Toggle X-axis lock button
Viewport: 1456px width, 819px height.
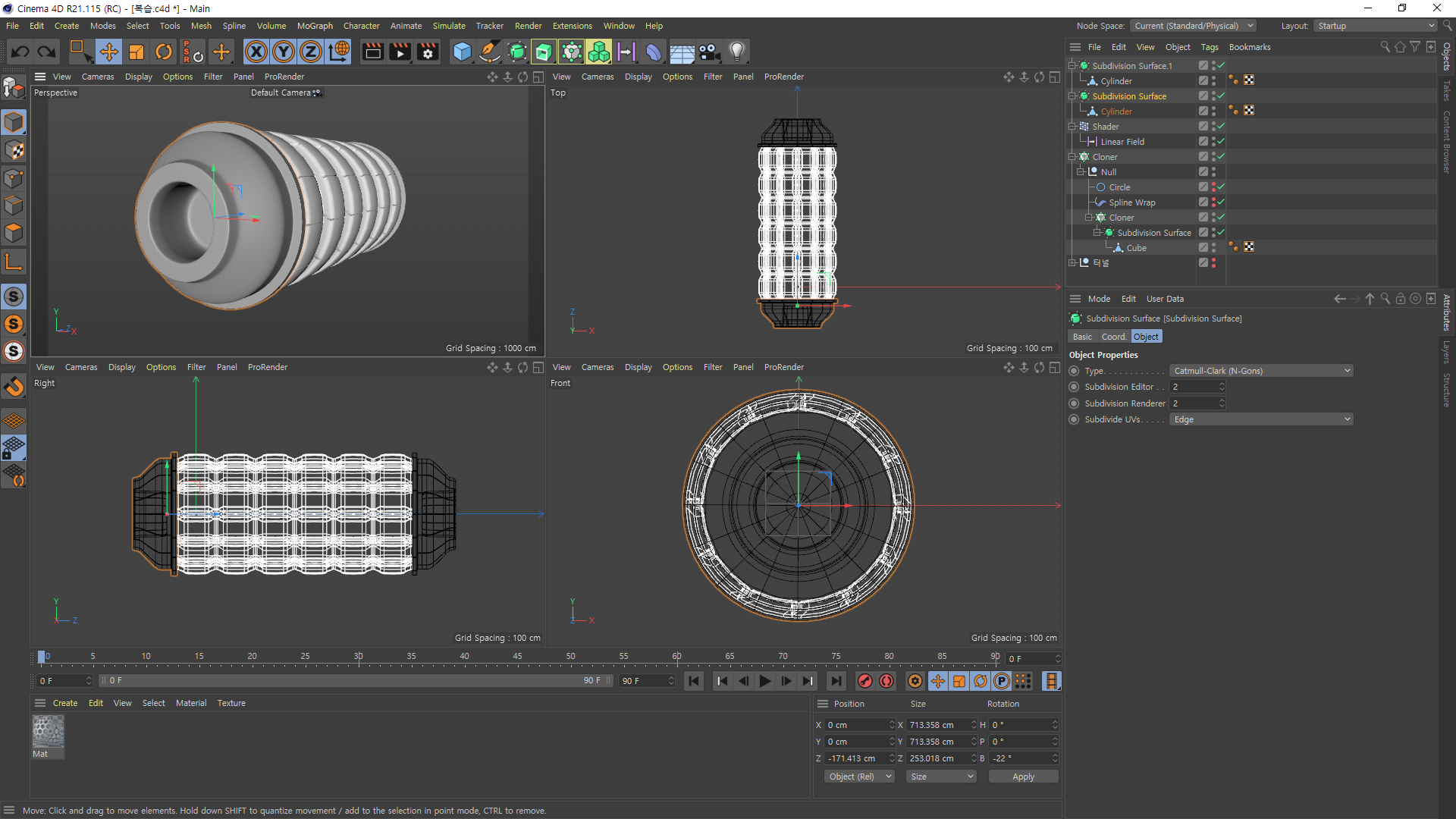256,52
